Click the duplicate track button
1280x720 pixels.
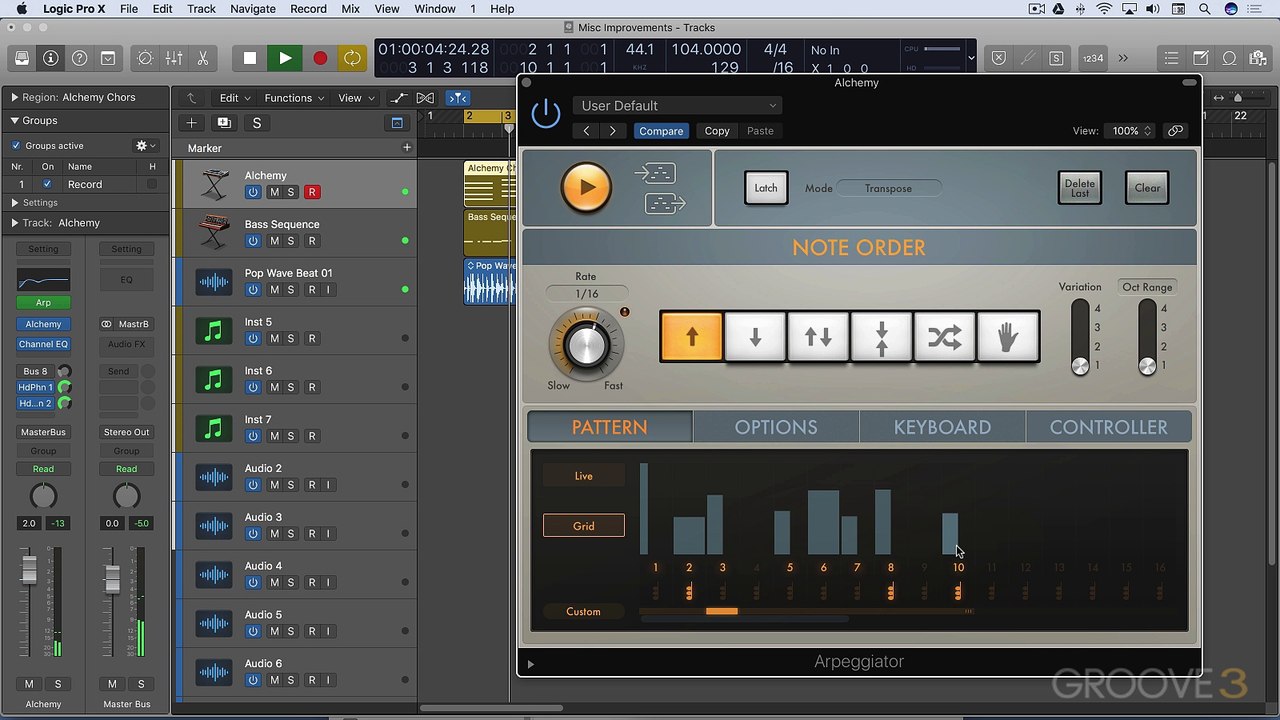point(224,123)
